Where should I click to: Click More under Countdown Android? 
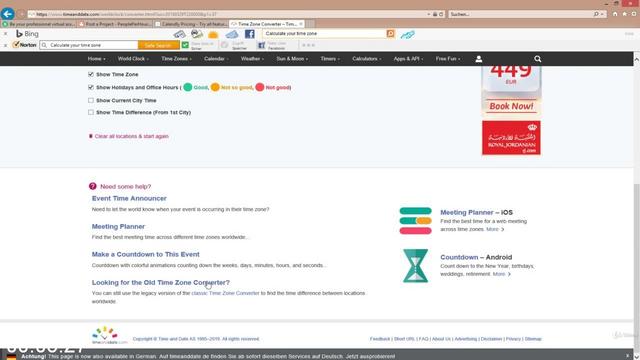coord(501,274)
